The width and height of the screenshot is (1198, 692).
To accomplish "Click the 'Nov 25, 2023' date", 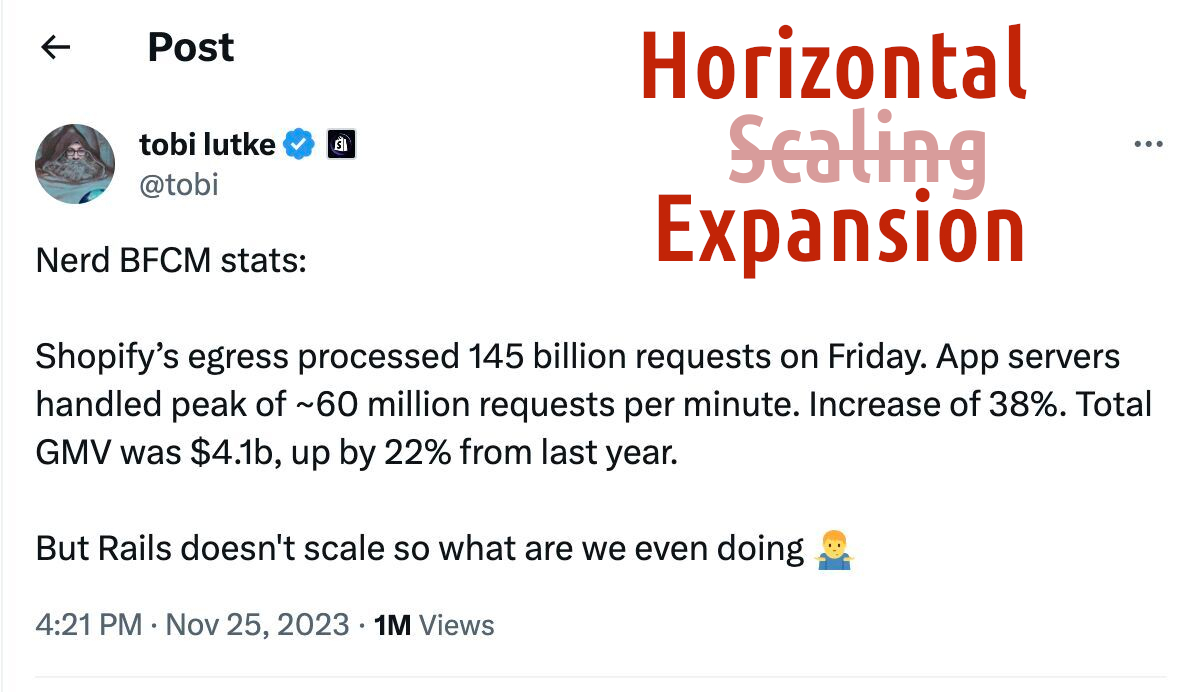I will pos(257,626).
